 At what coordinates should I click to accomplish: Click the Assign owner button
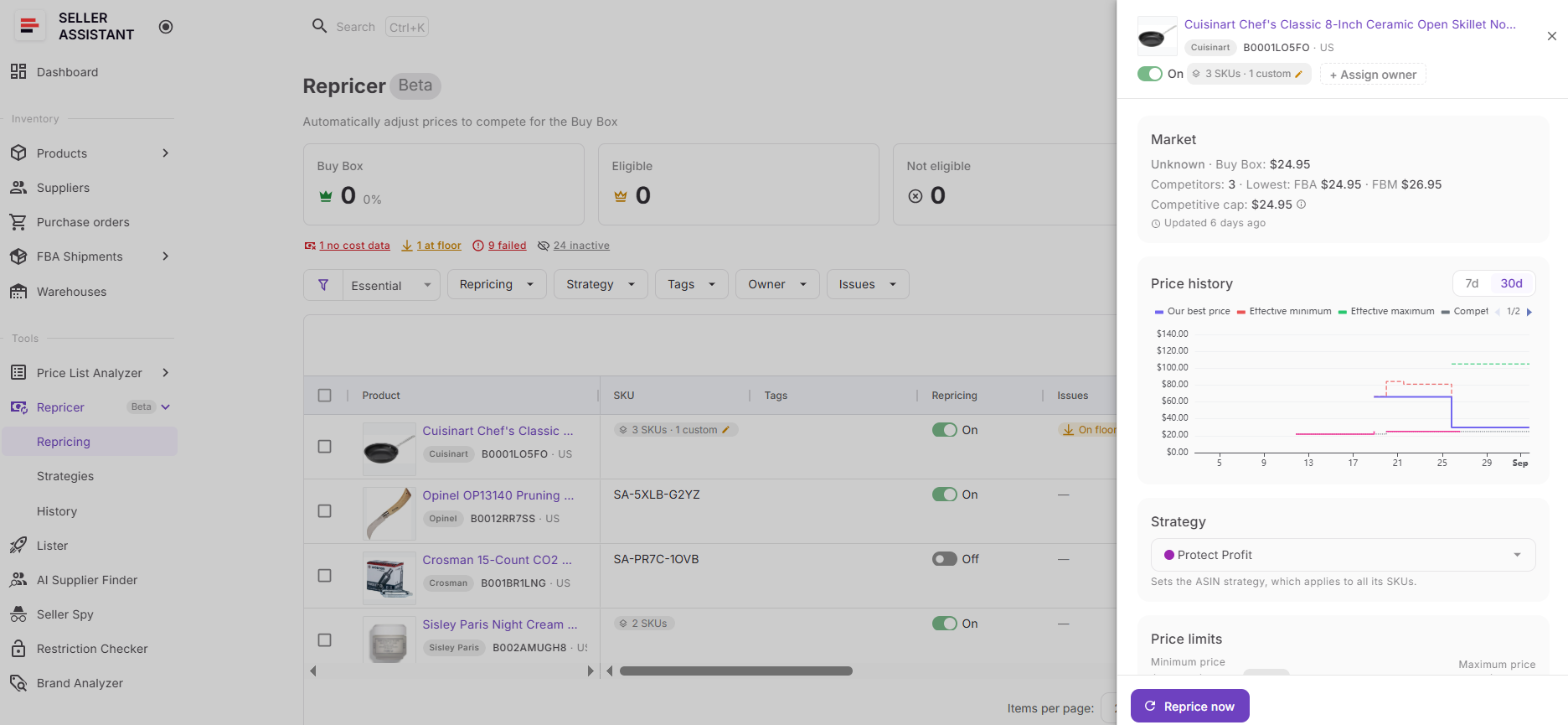(1373, 75)
